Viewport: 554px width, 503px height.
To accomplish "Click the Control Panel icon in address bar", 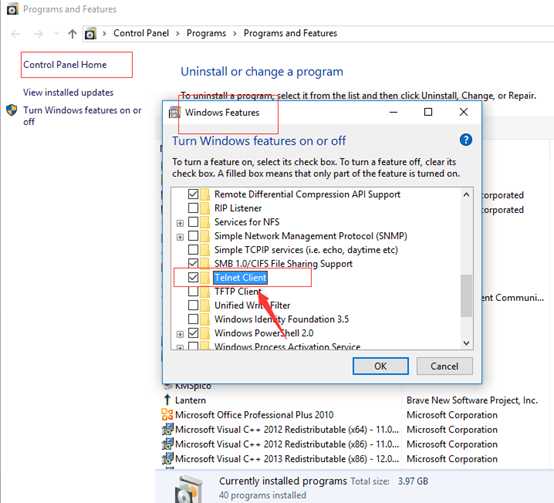I will pyautogui.click(x=90, y=34).
